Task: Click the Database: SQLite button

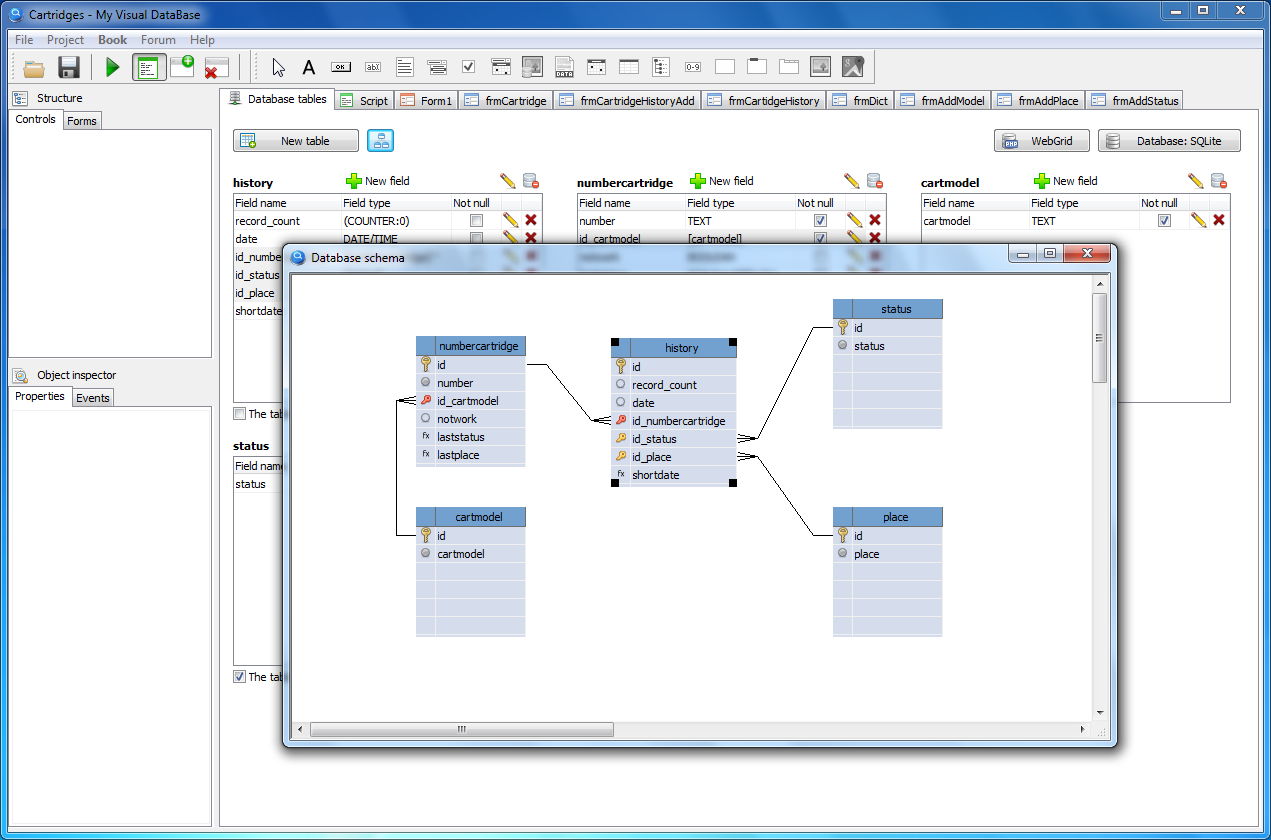Action: click(1169, 141)
